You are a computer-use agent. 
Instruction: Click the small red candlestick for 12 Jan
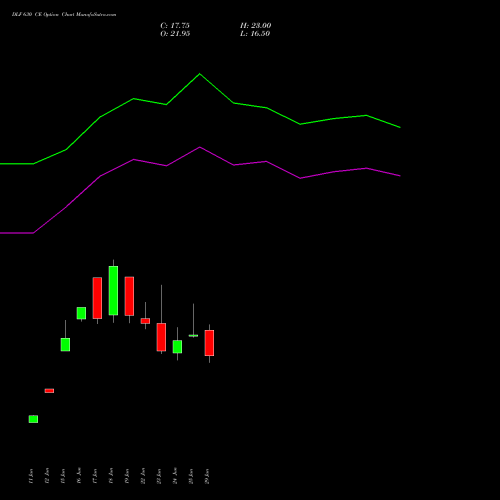coord(49,391)
